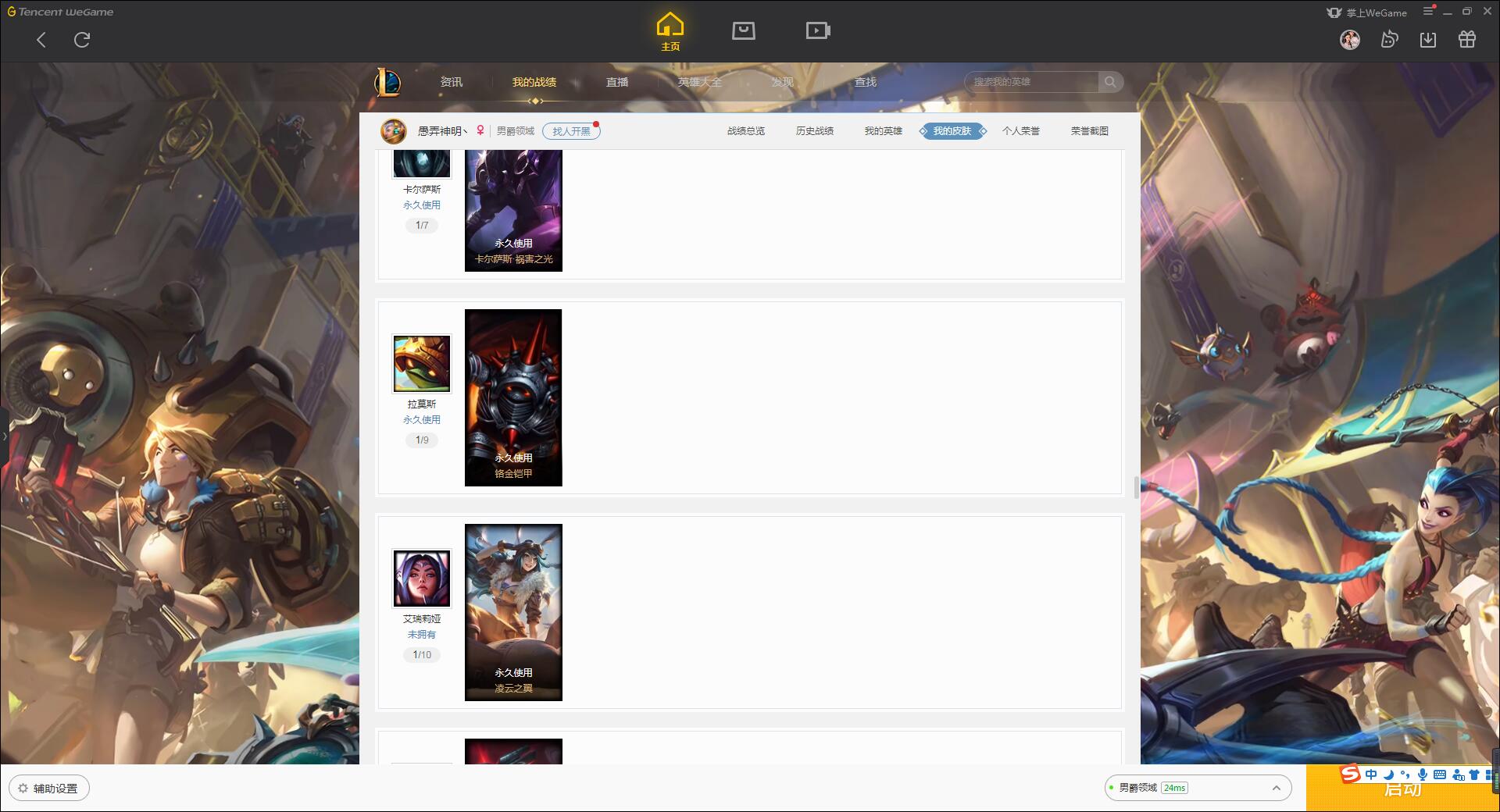Open the 发现 tab
Image resolution: width=1500 pixels, height=812 pixels.
click(783, 82)
